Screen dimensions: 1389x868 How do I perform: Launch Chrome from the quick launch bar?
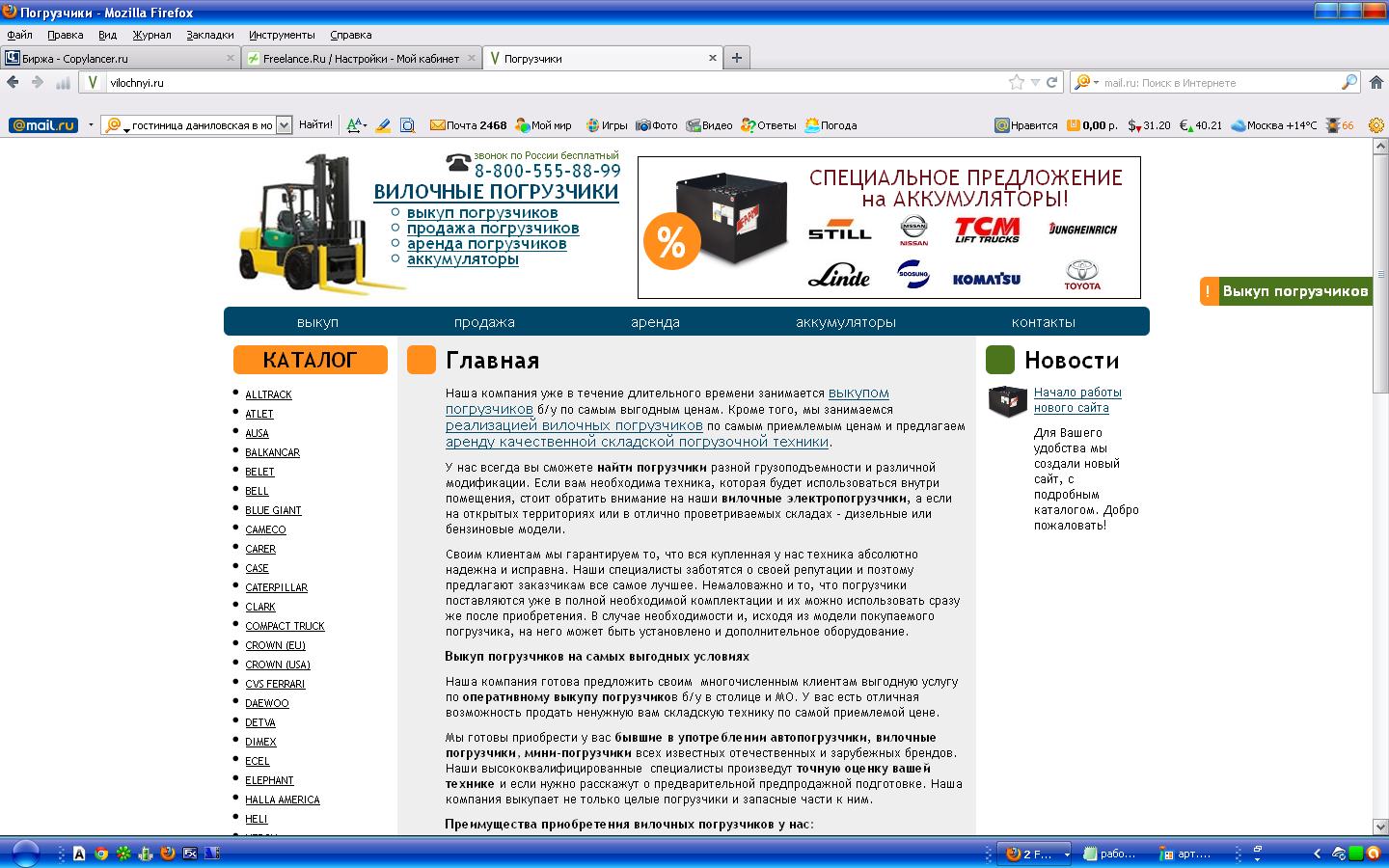click(x=101, y=854)
